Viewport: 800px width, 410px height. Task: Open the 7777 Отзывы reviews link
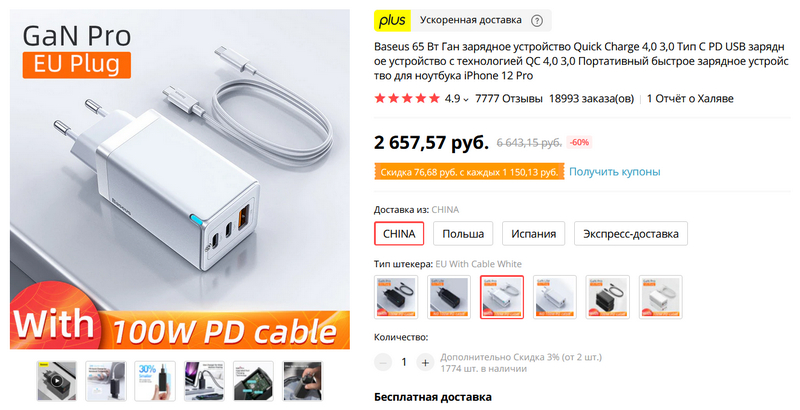tap(509, 99)
